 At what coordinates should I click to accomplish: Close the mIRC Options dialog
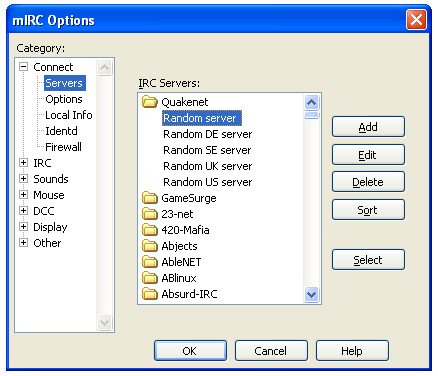click(x=416, y=20)
